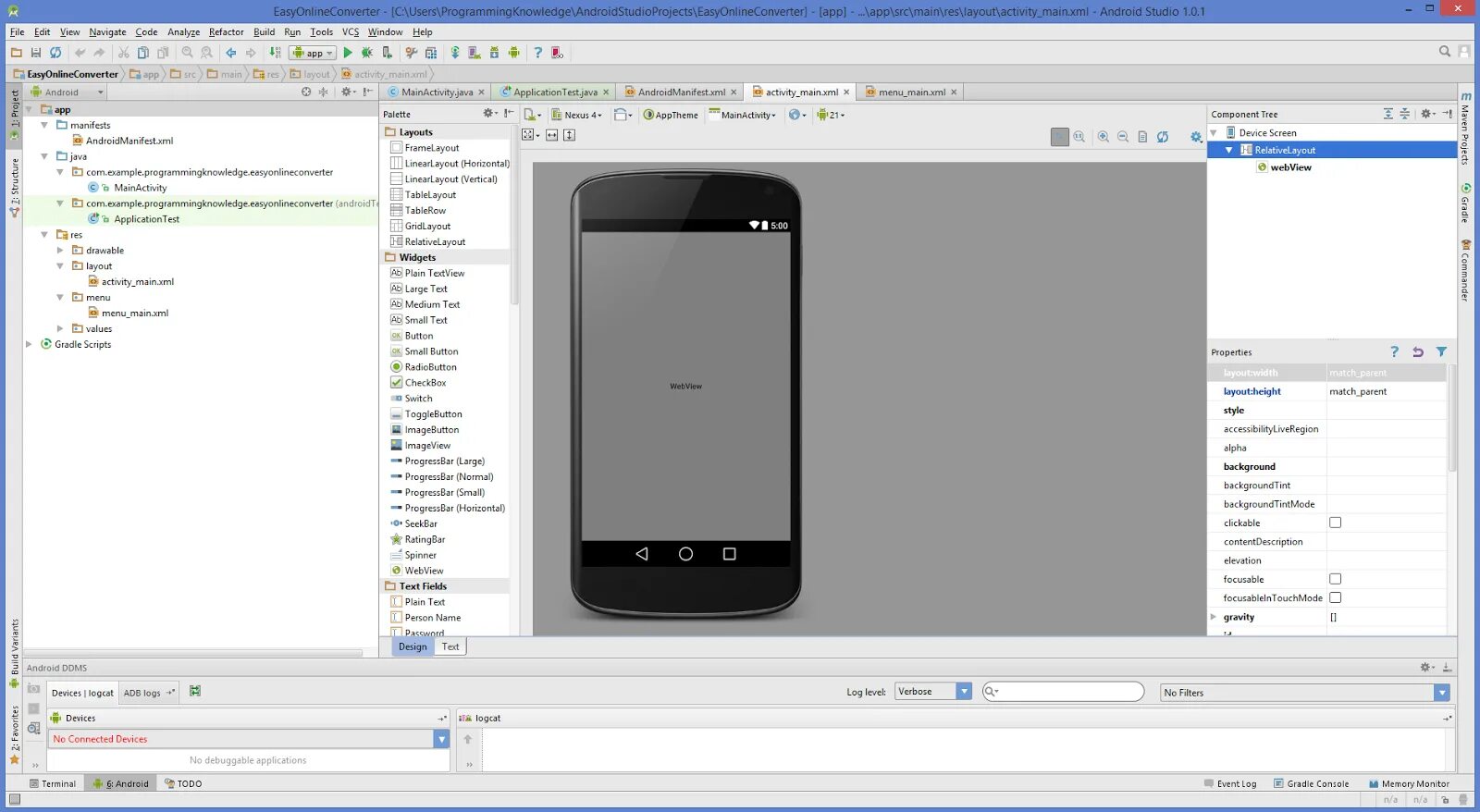
Task: Expand the Gradle Scripts tree node
Action: click(29, 344)
